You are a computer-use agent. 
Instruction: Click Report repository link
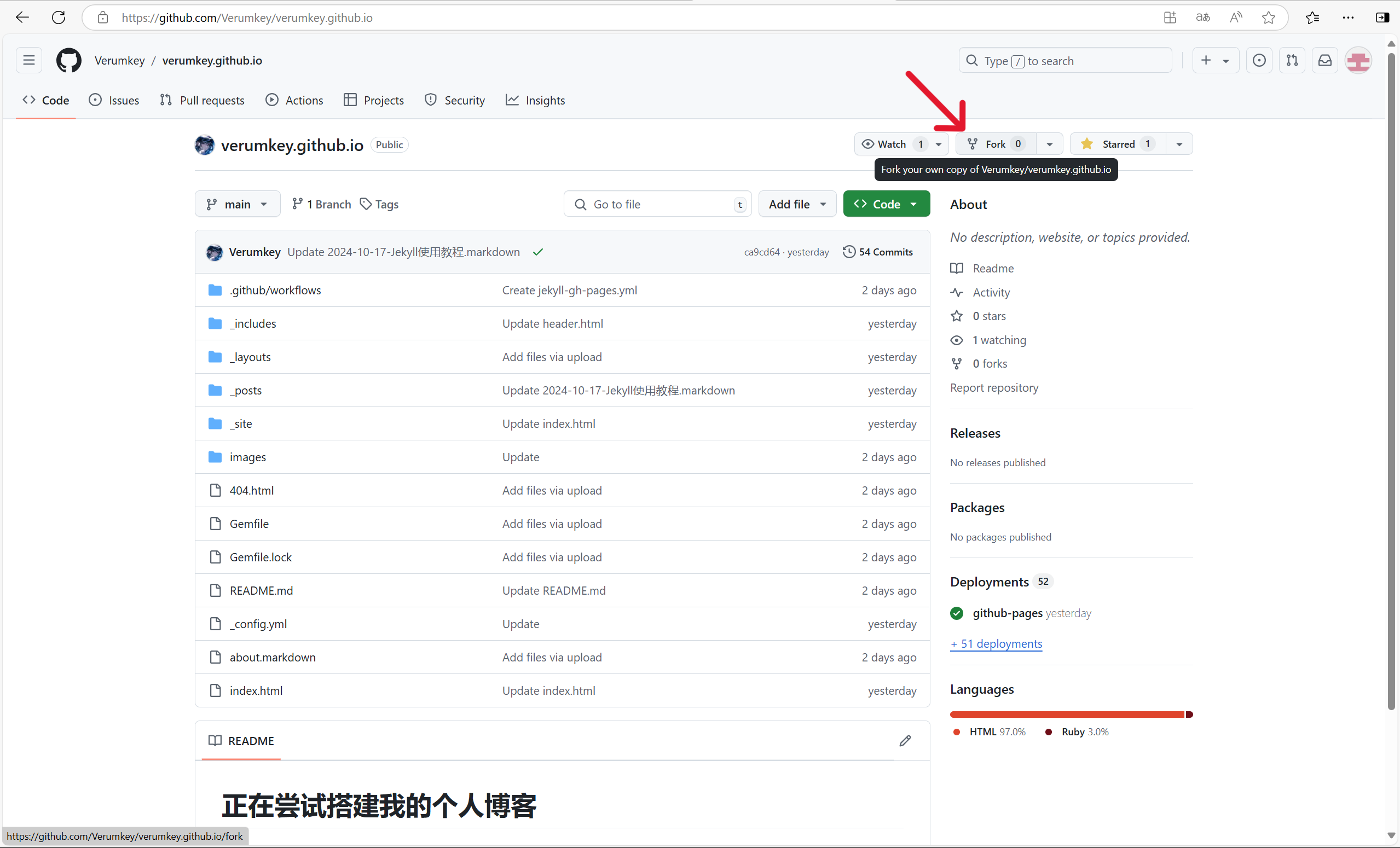994,388
